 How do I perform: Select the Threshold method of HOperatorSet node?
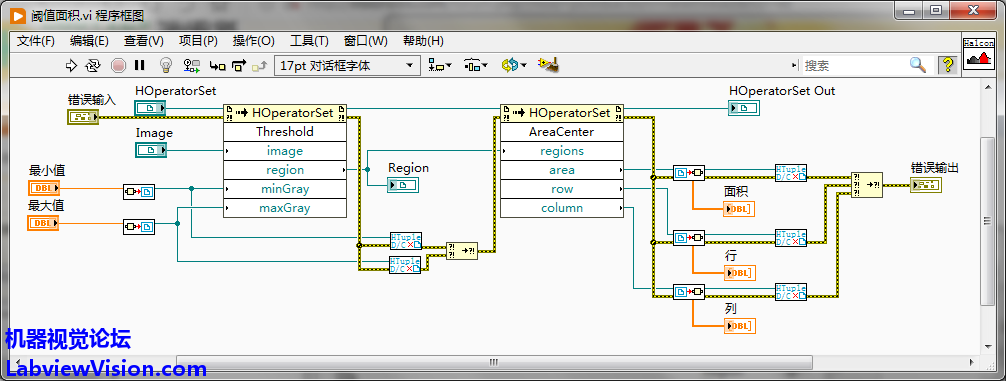tap(285, 132)
